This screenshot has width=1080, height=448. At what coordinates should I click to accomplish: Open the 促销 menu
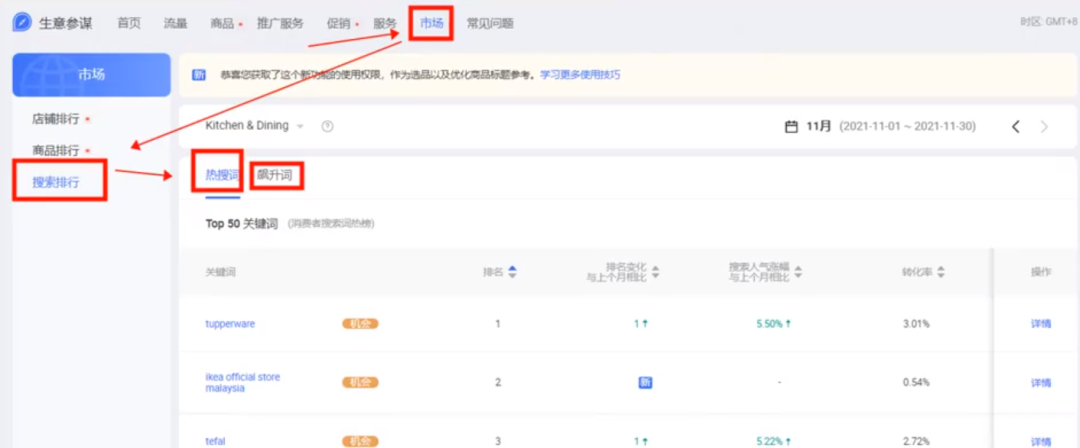(x=338, y=23)
